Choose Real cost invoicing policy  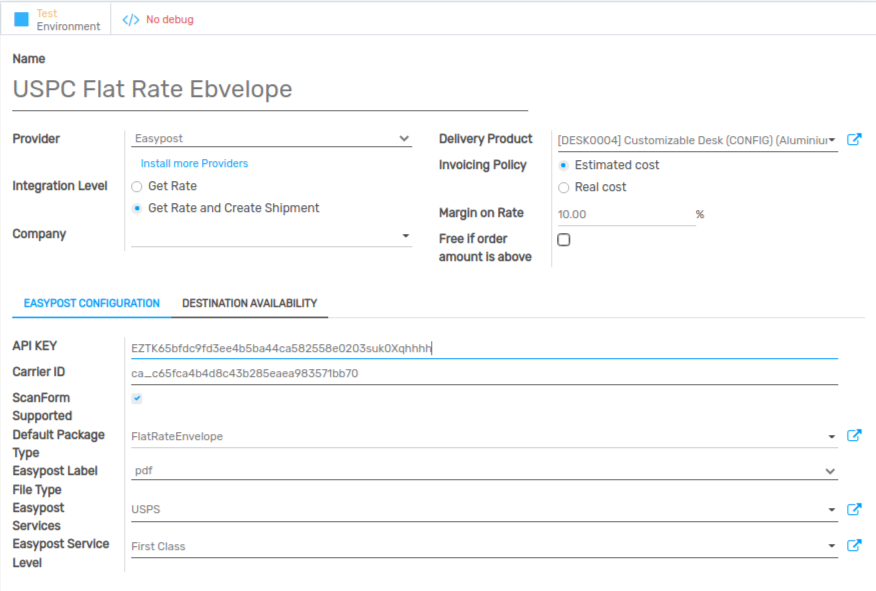tap(564, 187)
